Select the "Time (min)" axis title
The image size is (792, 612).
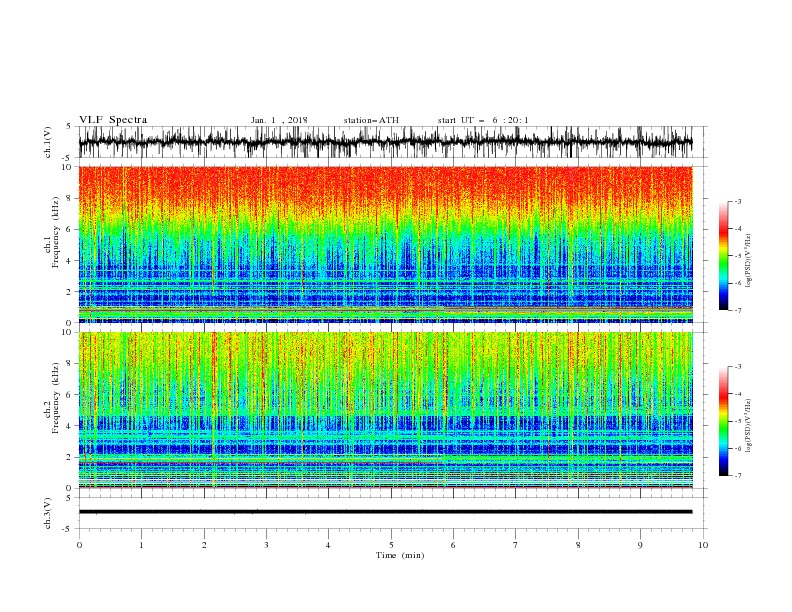click(x=400, y=555)
